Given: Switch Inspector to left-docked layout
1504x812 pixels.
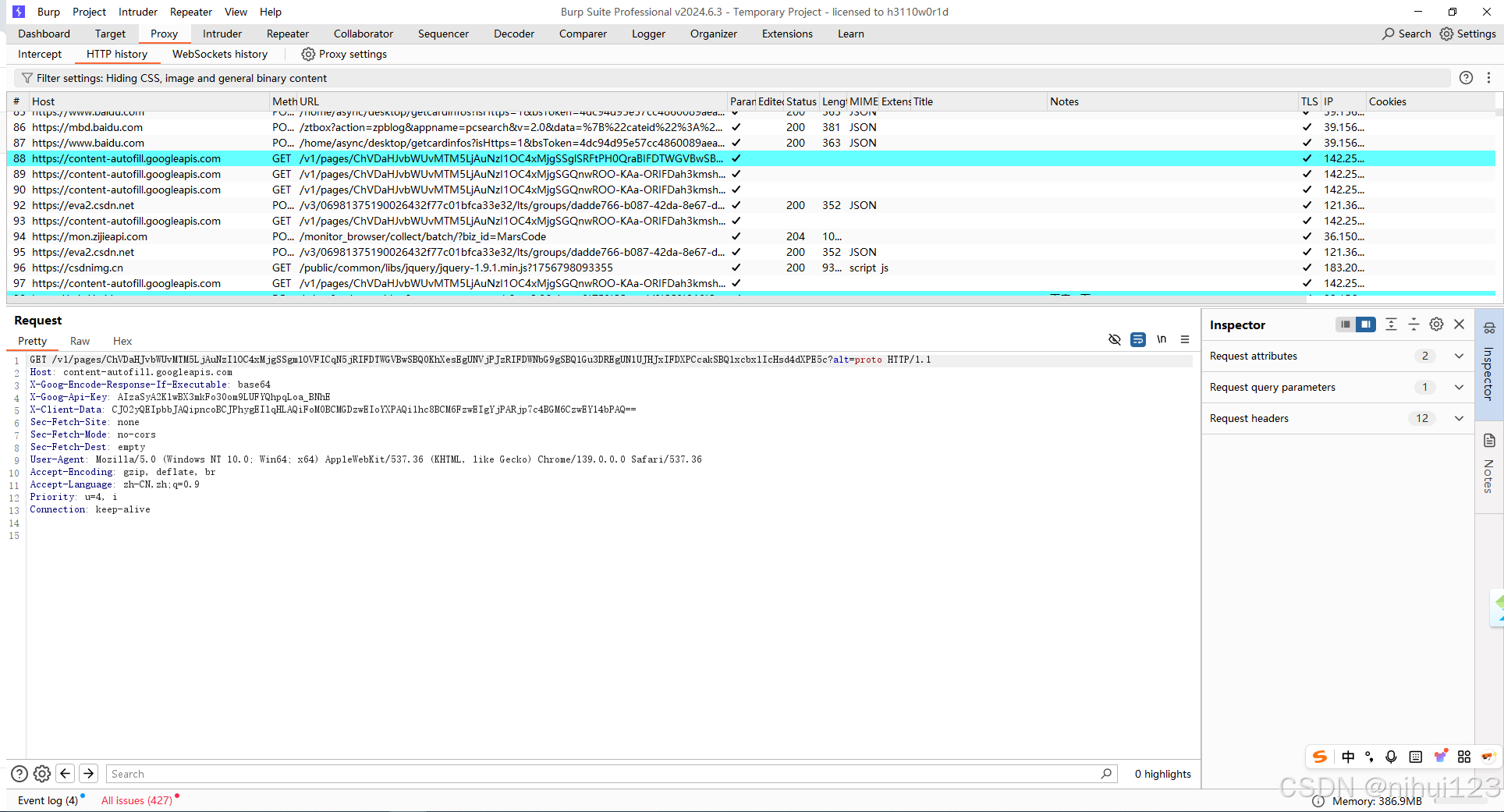Looking at the screenshot, I should click(1345, 324).
